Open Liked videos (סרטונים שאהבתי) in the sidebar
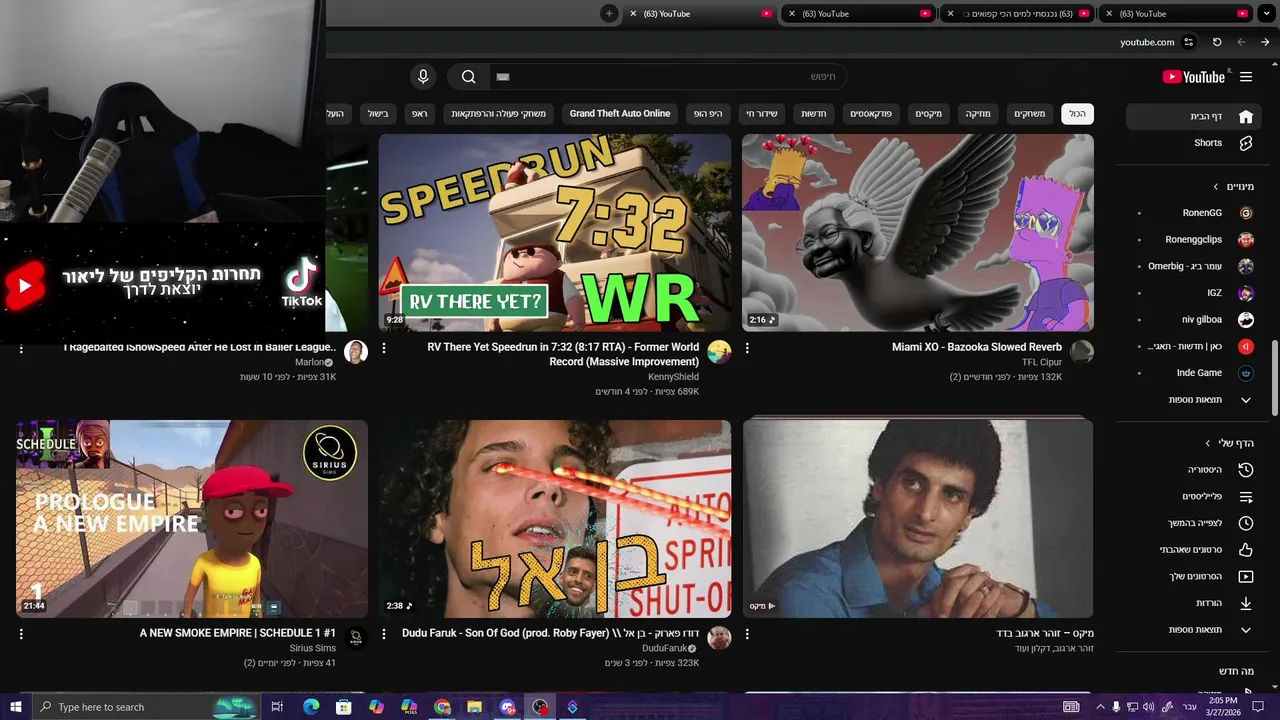 tap(1190, 549)
